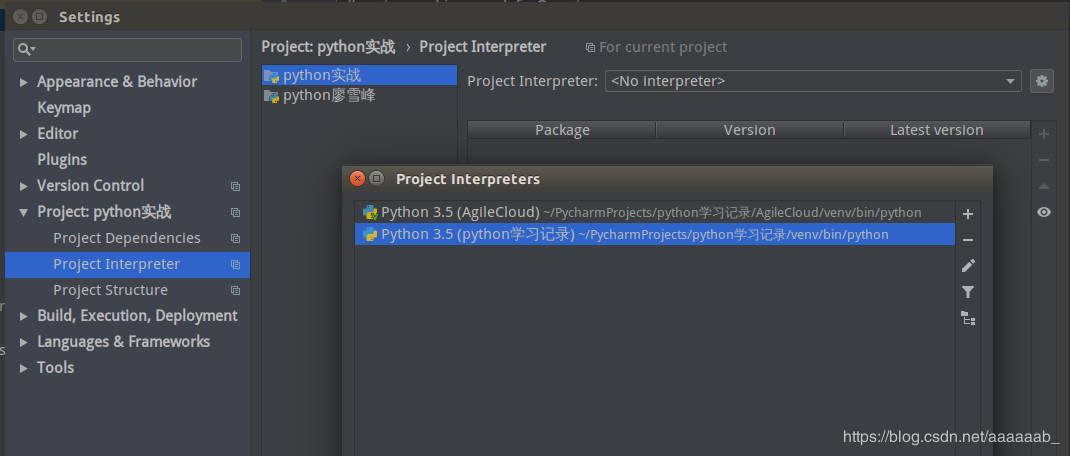
Task: Click the pencil edit interpreter icon
Action: (967, 266)
